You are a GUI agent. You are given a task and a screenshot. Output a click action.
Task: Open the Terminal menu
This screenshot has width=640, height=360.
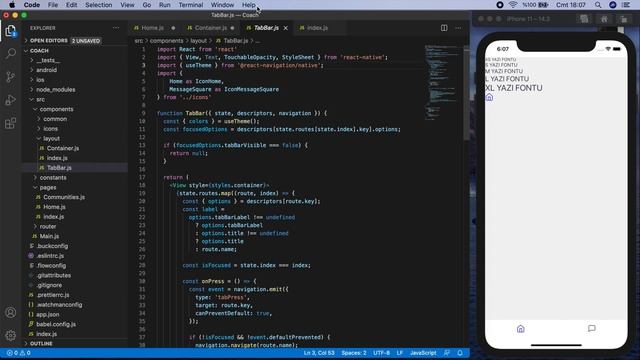coord(191,5)
